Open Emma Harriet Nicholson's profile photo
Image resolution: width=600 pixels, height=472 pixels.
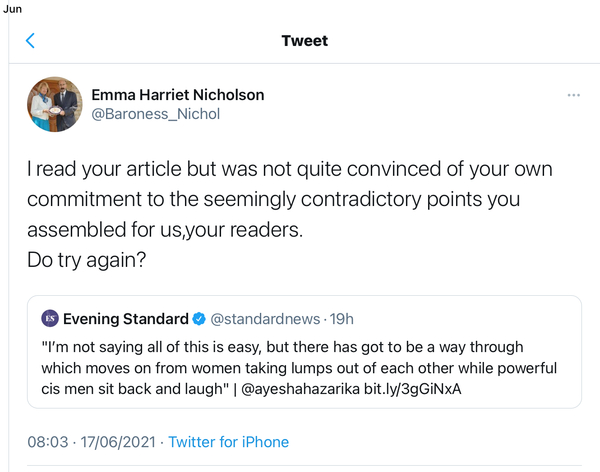coord(55,104)
